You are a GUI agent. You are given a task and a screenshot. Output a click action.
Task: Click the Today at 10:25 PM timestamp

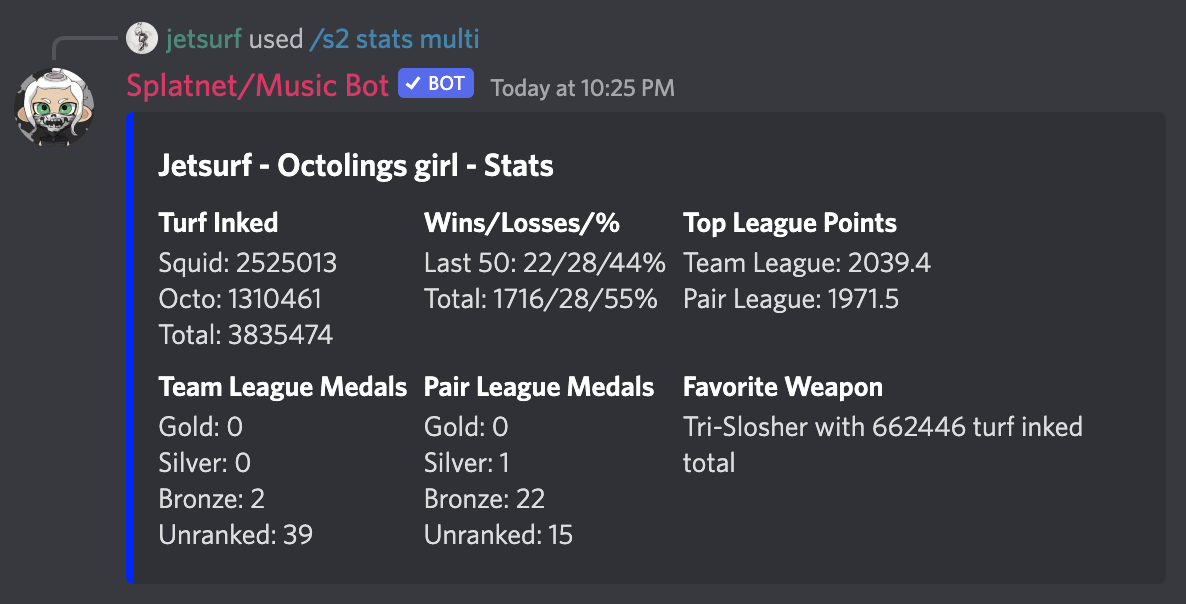[582, 88]
